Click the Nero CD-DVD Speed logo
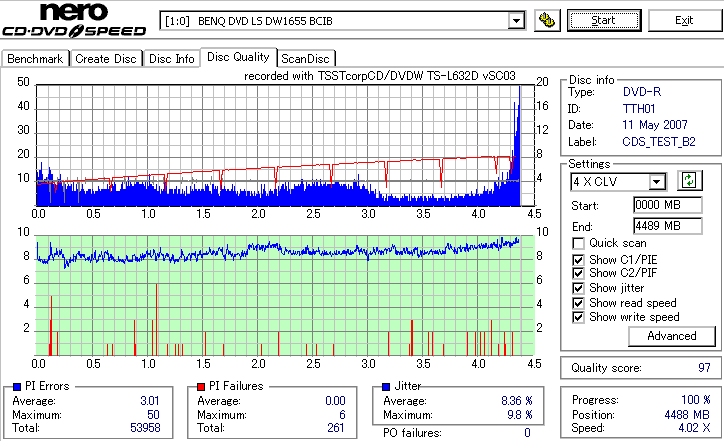 click(74, 19)
